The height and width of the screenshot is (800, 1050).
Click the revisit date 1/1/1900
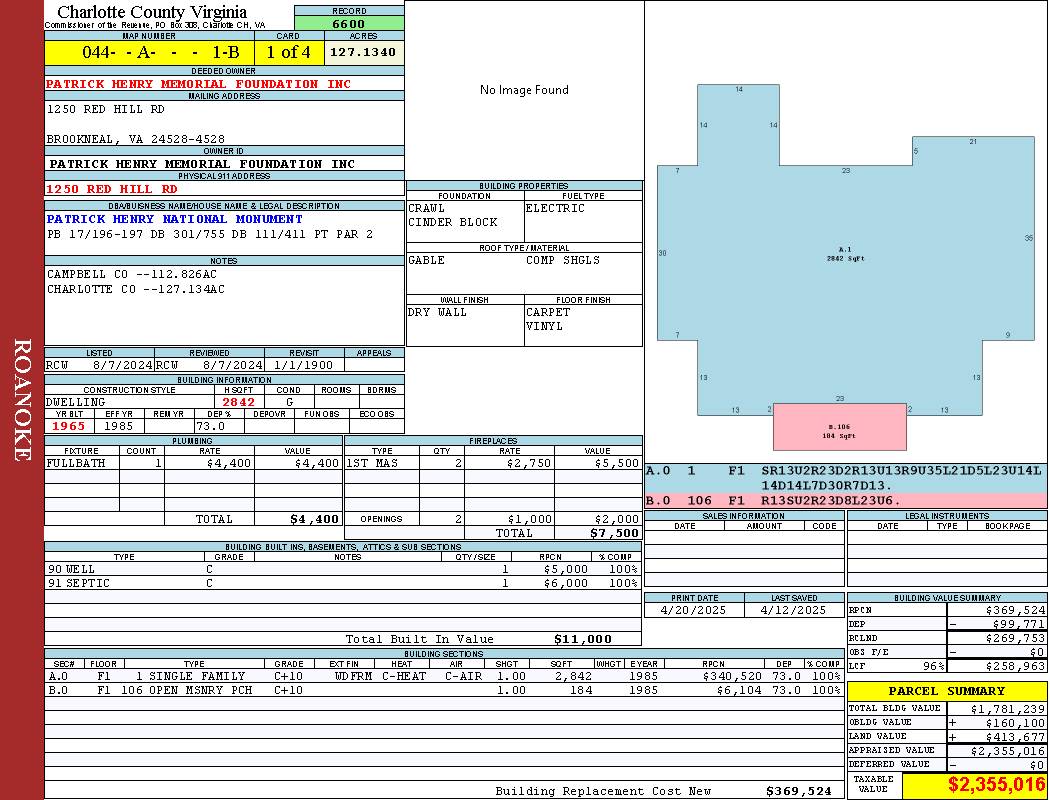303,366
